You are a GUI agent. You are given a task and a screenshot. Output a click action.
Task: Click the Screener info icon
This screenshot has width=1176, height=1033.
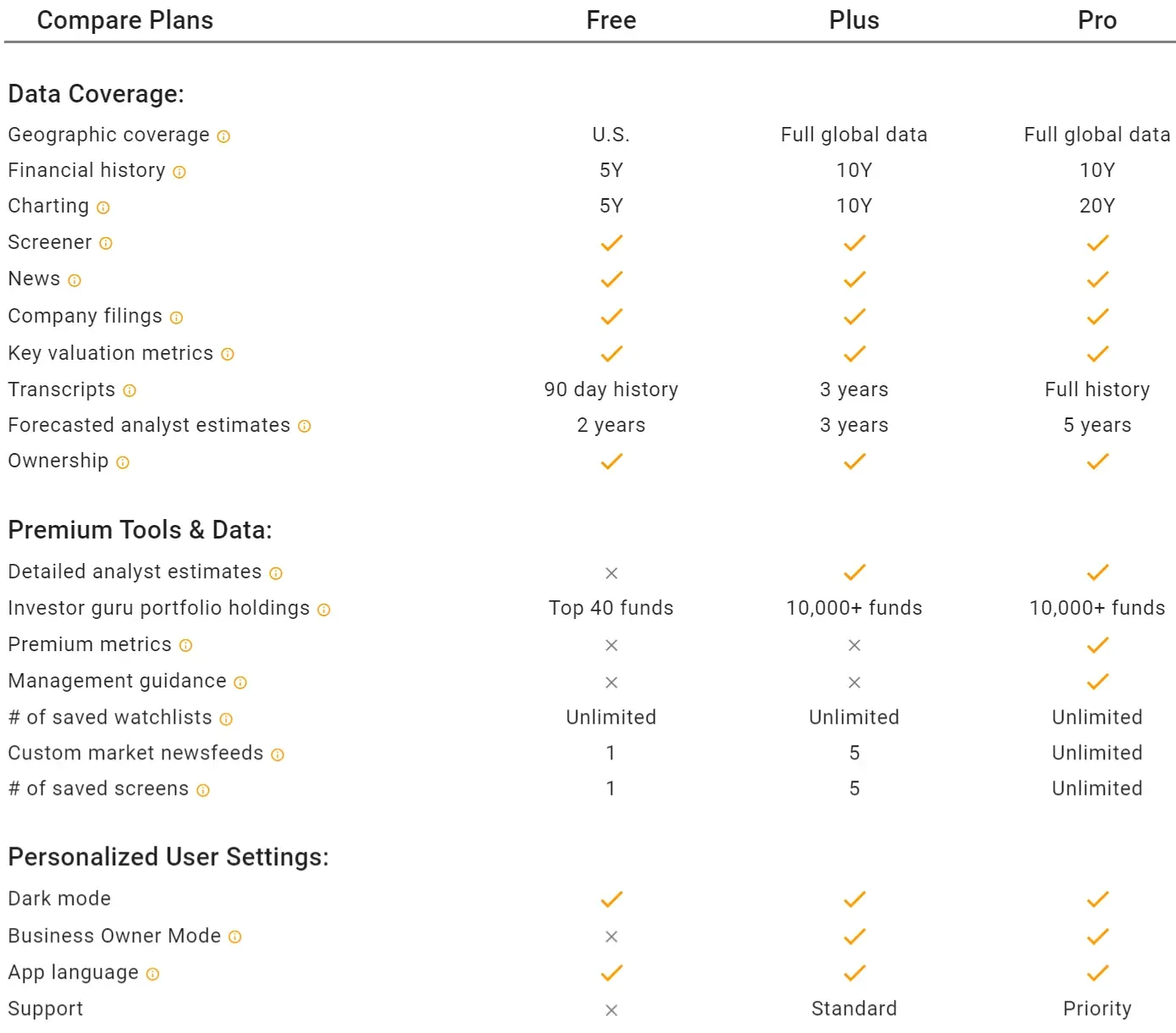(x=106, y=244)
